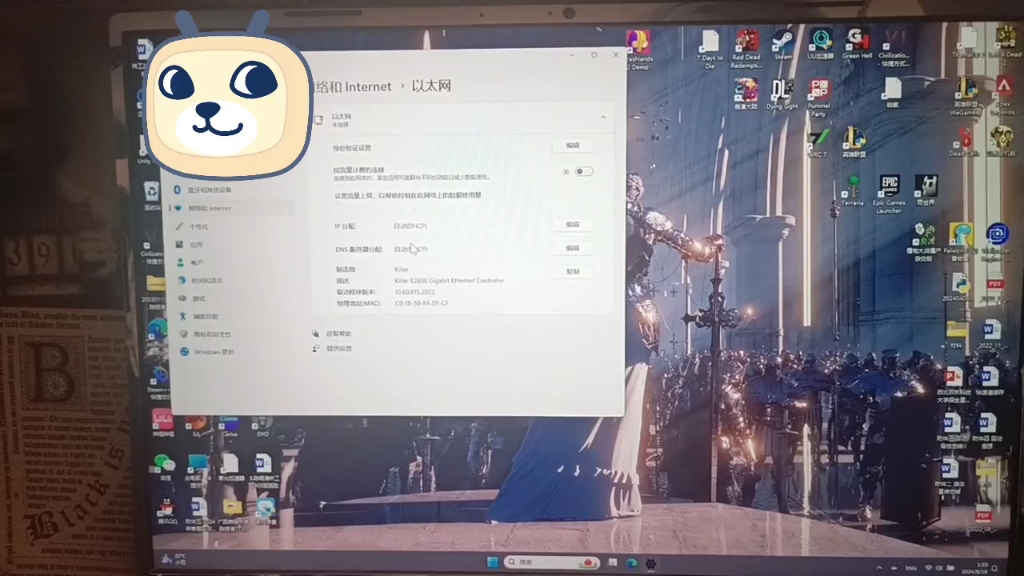Select the Pummel Party desktop icon

(819, 98)
